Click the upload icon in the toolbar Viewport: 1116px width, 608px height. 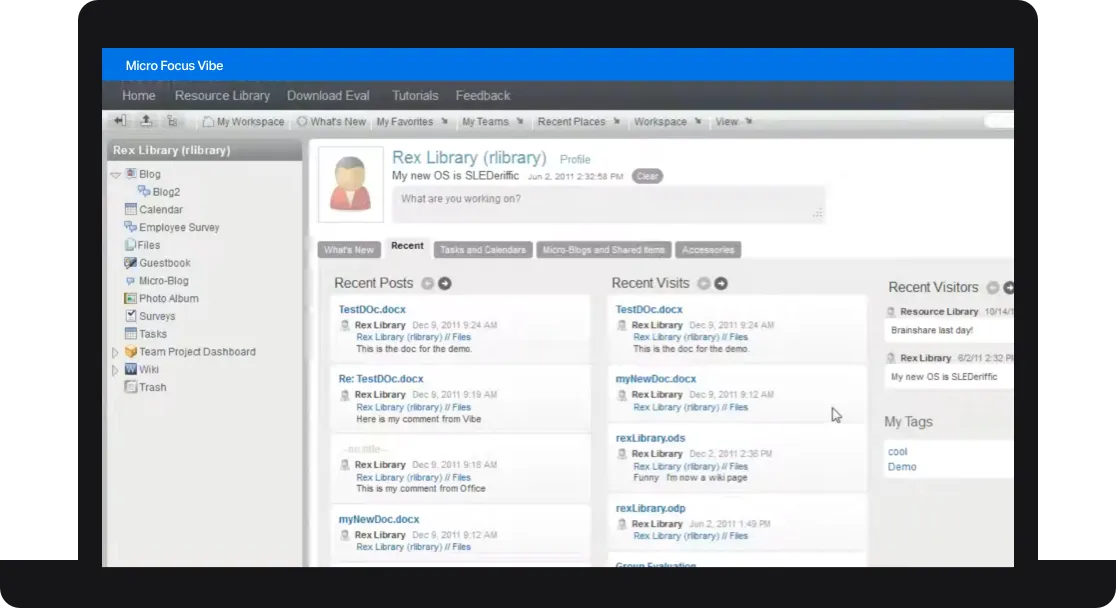coord(147,120)
